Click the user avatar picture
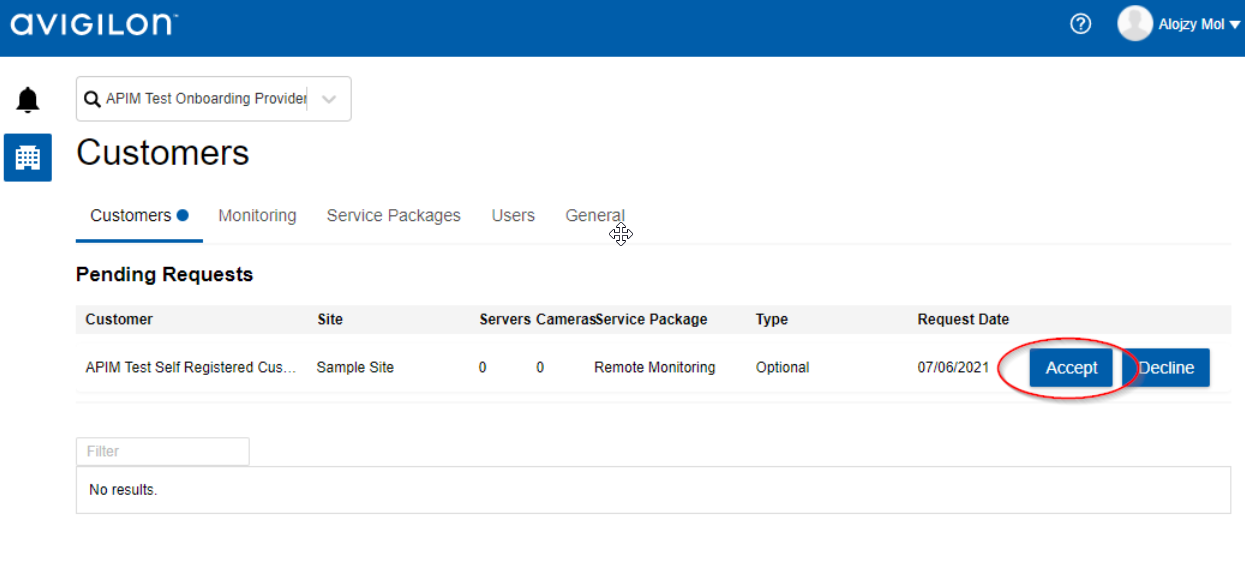 coord(1134,24)
